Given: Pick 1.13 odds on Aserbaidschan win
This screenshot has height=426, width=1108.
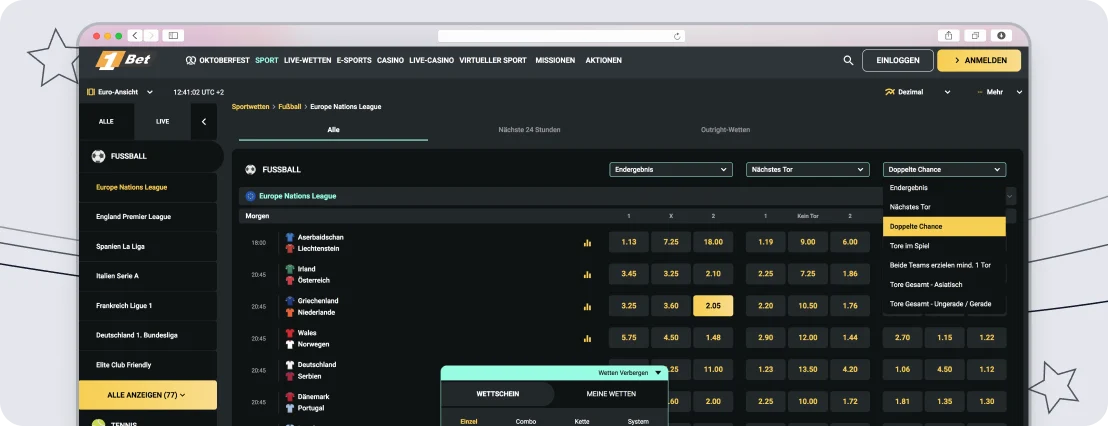Looking at the screenshot, I should tap(628, 242).
